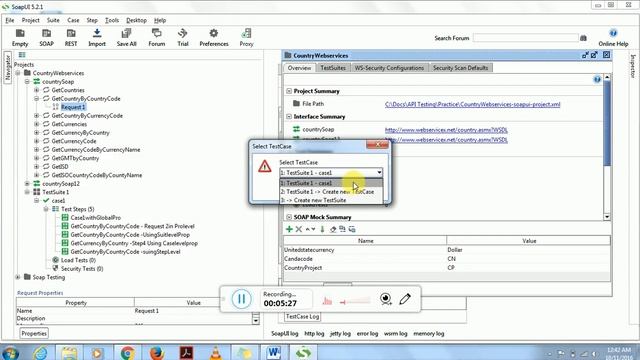Open the Tools menu
This screenshot has width=640, height=360.
(112, 20)
